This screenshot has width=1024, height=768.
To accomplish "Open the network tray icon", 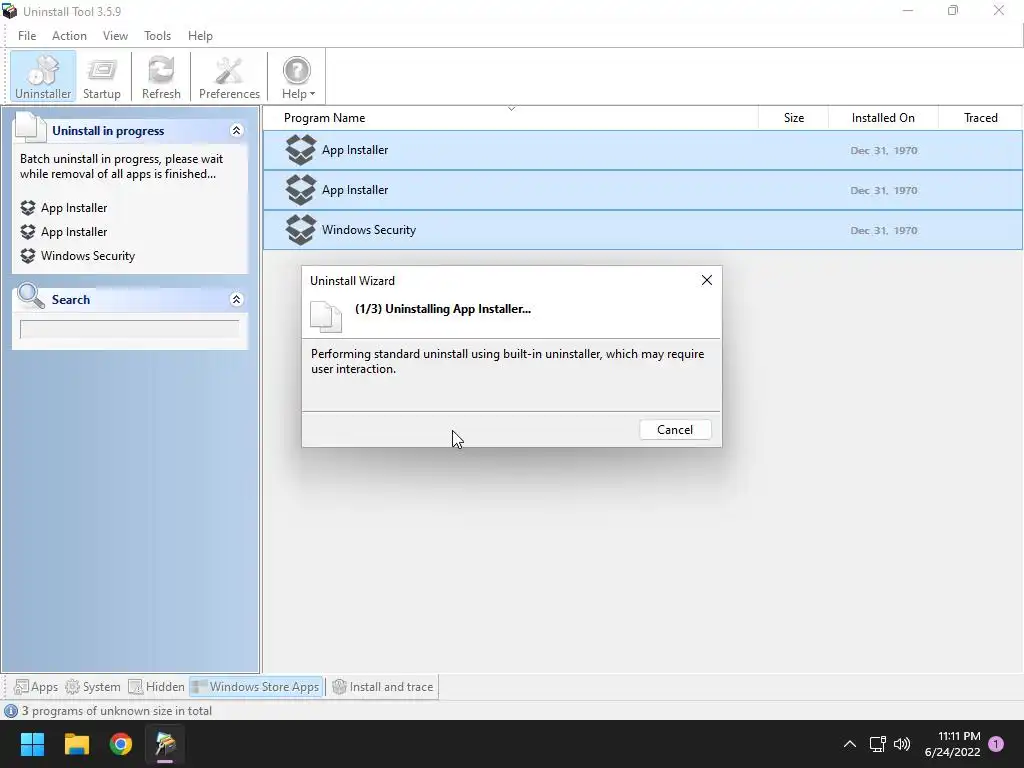I will (x=877, y=744).
